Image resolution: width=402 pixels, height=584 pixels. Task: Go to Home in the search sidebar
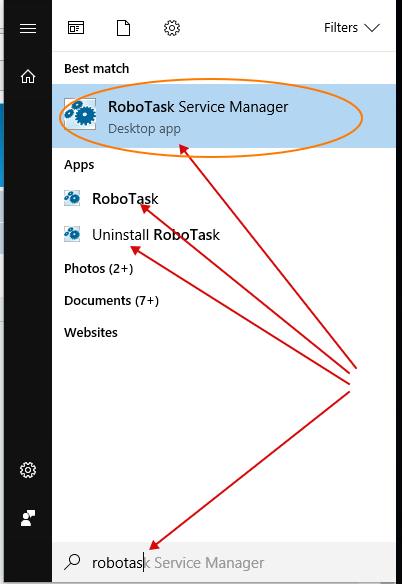click(28, 77)
